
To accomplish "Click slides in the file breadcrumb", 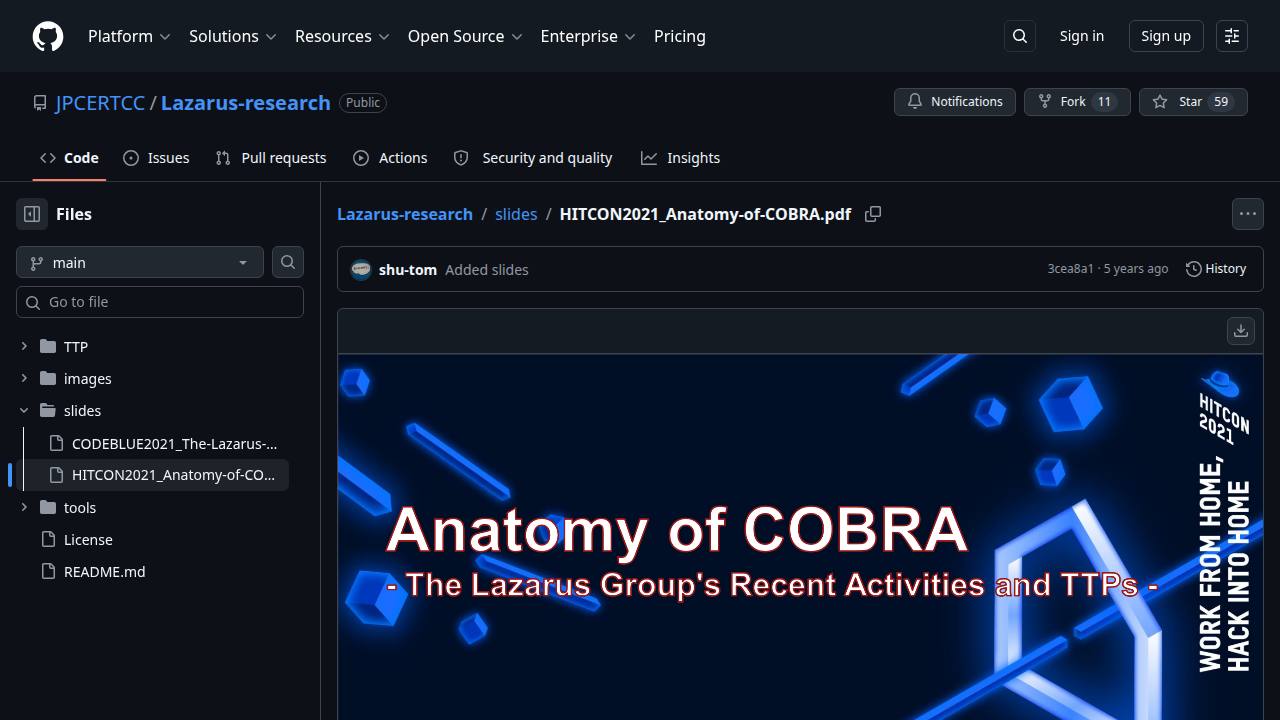I will [x=516, y=214].
